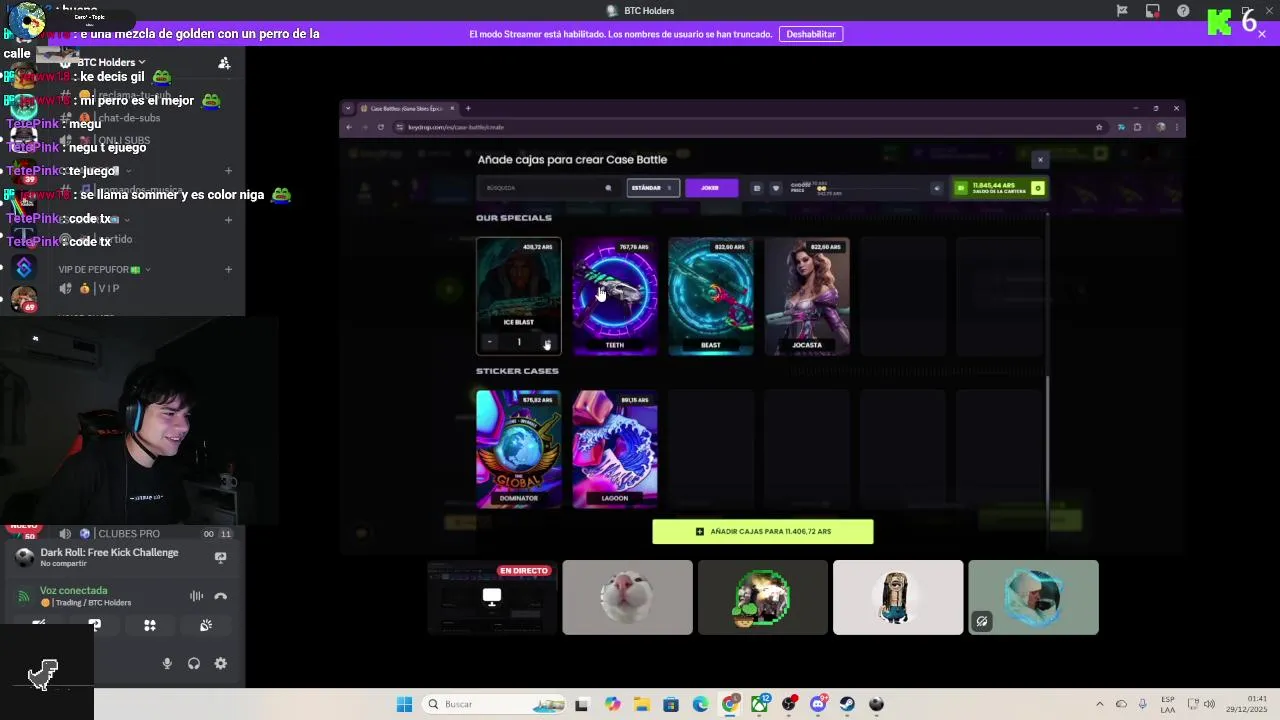Open Discord user settings gear
The image size is (1280, 720).
tap(221, 664)
